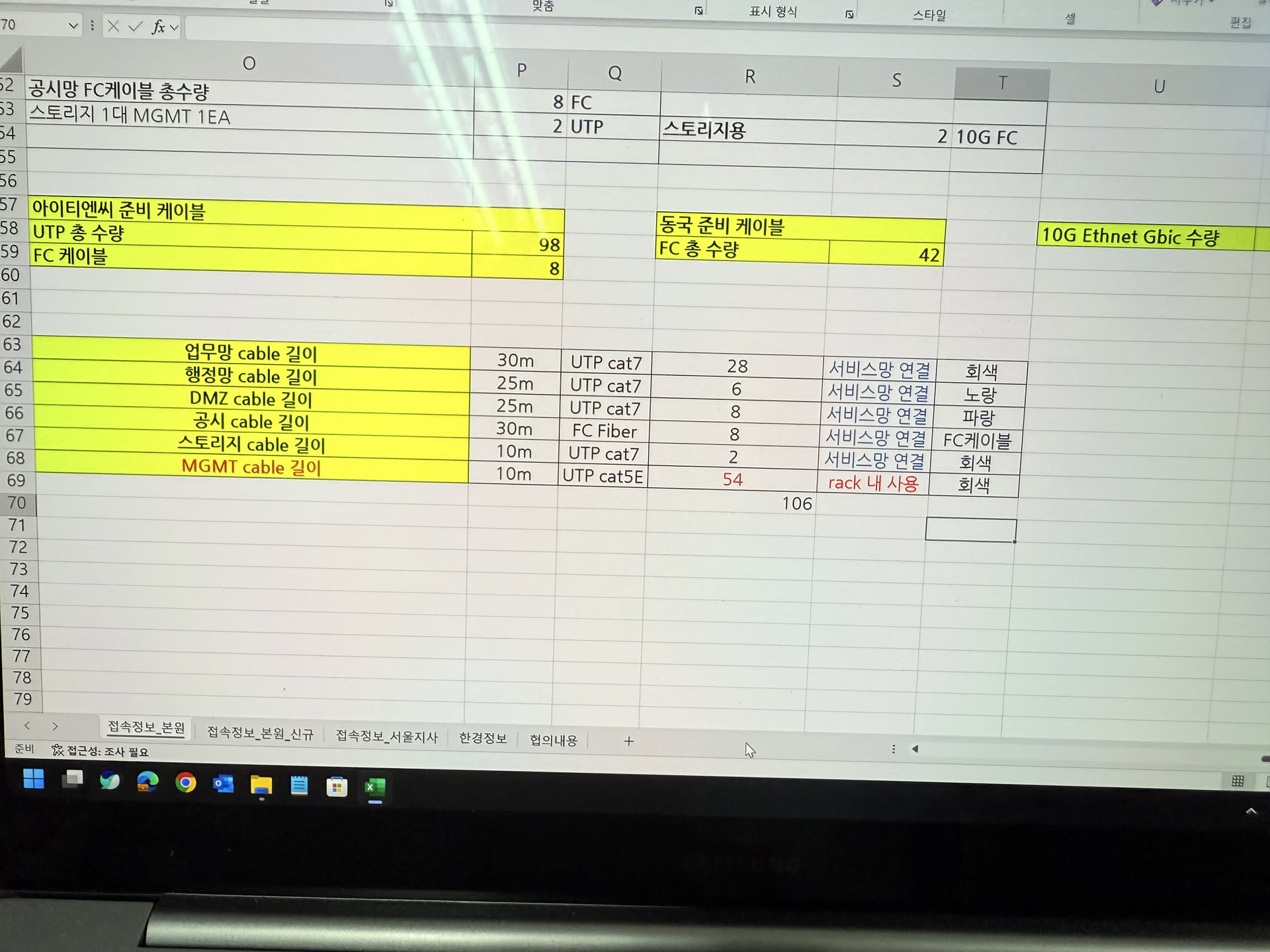Switch to the 접속정보_본원_신규 sheet tab

click(260, 733)
